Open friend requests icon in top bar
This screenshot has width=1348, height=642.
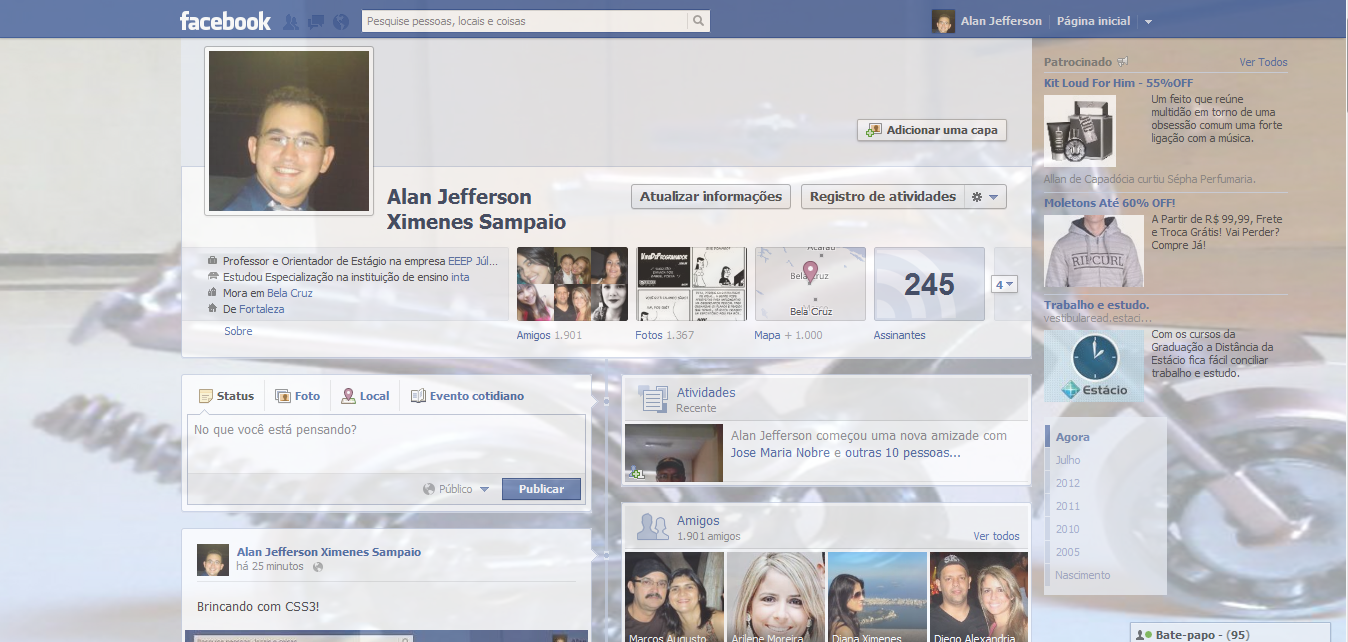pos(291,21)
